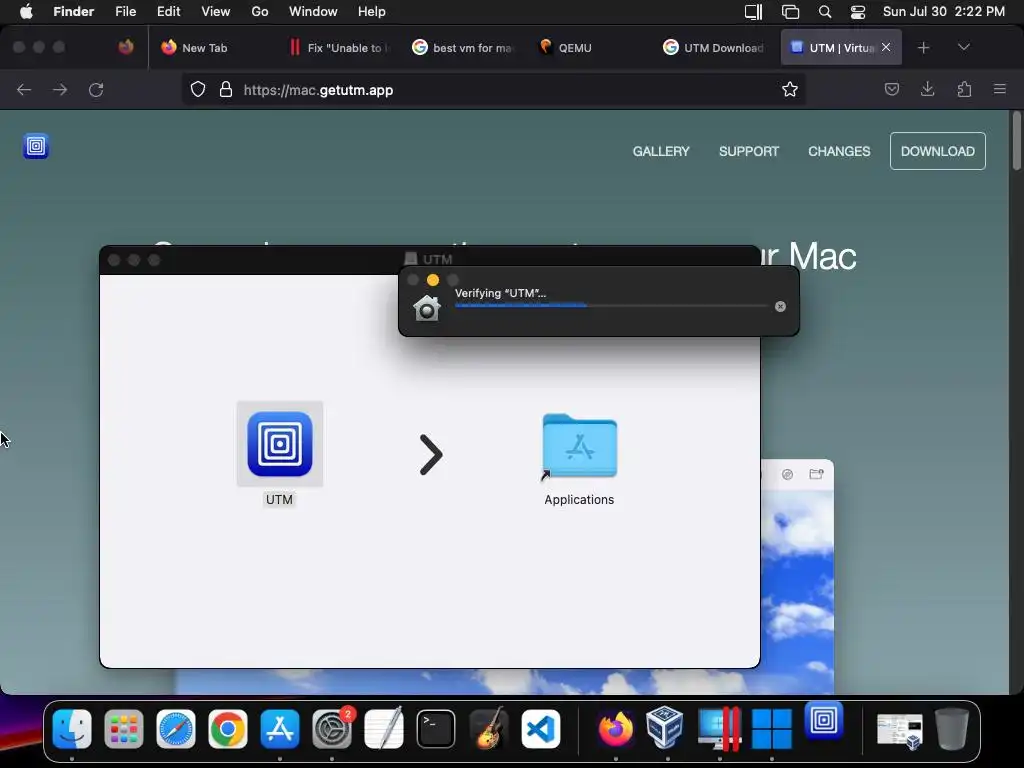1024x768 pixels.
Task: Cancel the Verifying UTM progress
Action: [x=780, y=306]
